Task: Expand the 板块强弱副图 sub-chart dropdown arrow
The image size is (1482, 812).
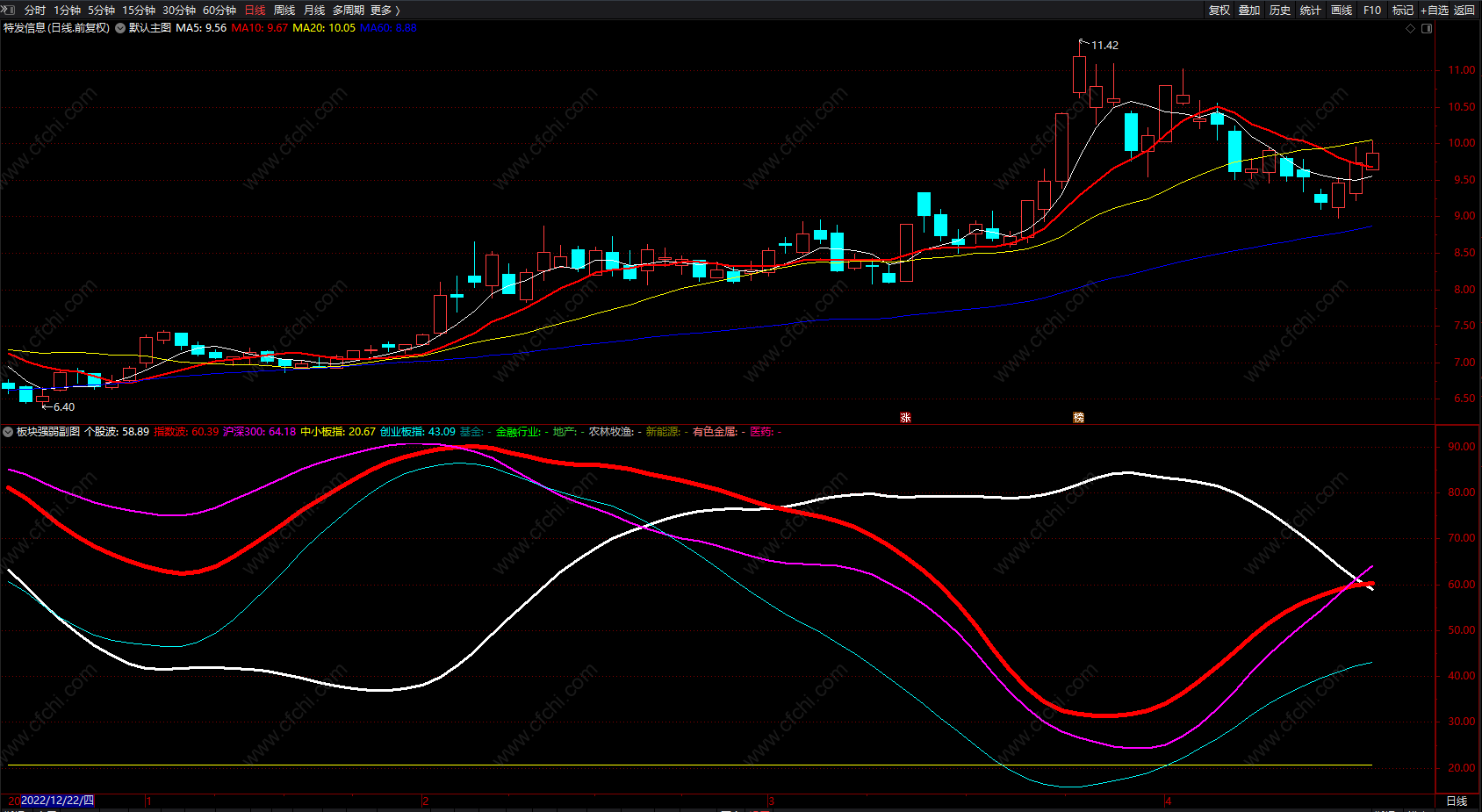Action: pos(8,432)
